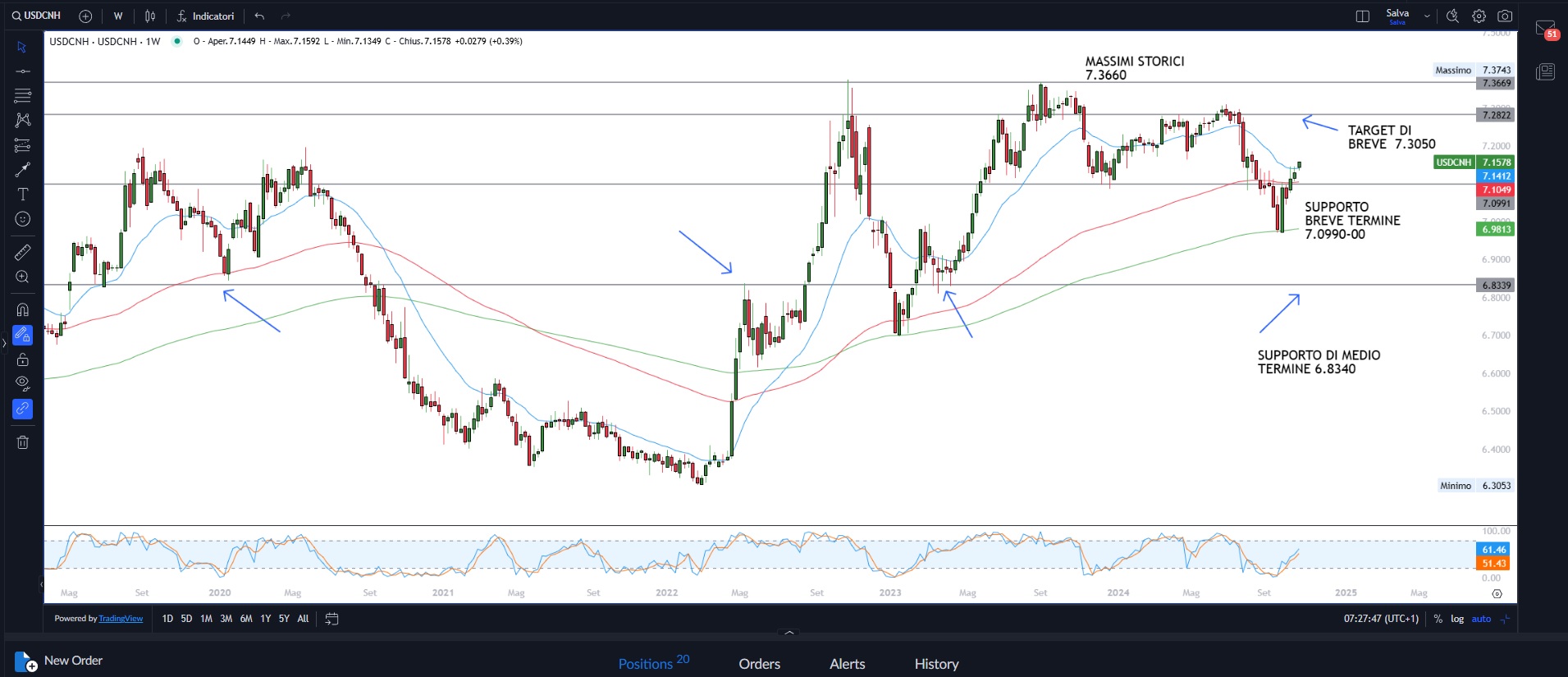Image resolution: width=1568 pixels, height=677 pixels.
Task: Click the trash icon to remove drawings
Action: [x=23, y=442]
